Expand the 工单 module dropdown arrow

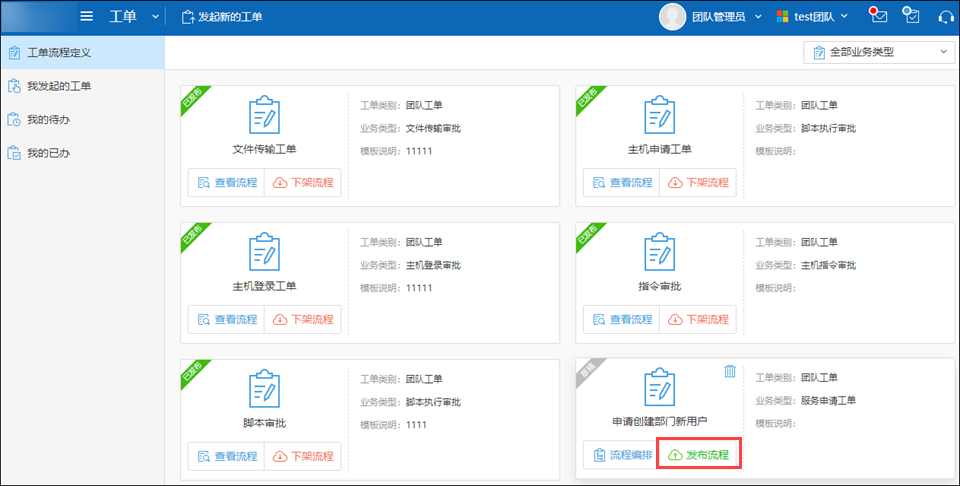[x=155, y=17]
